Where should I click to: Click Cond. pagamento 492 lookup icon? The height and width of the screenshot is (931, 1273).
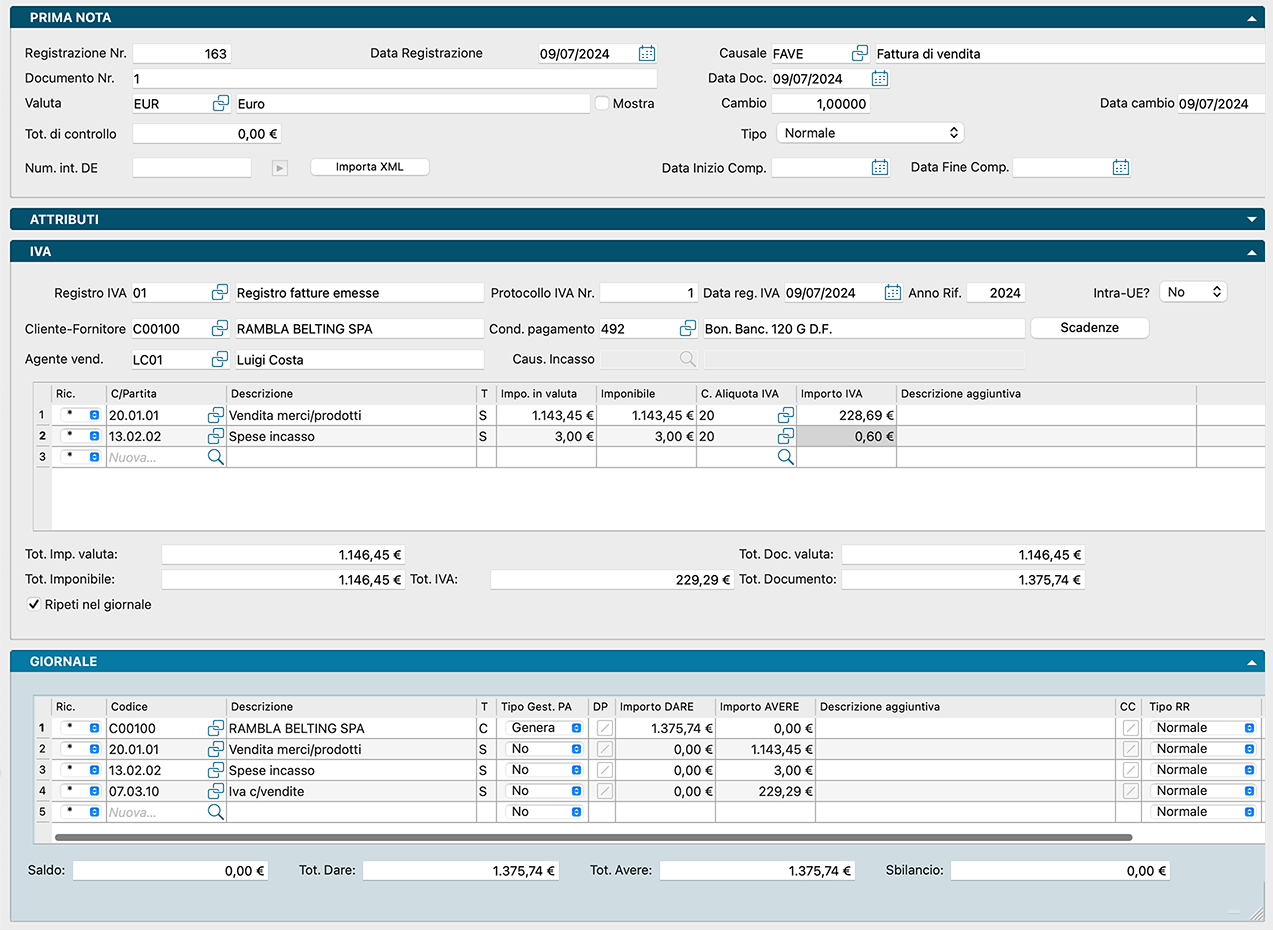688,329
